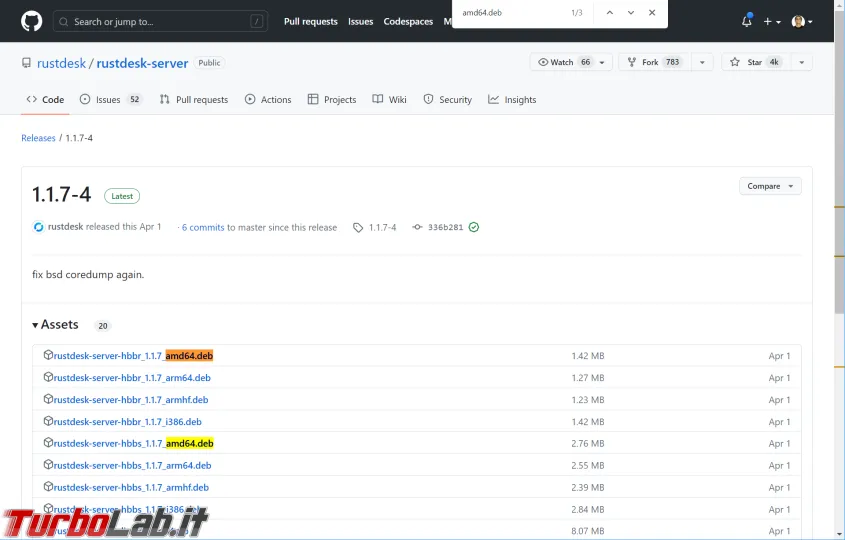Focus the Search or jump to field

pyautogui.click(x=160, y=21)
